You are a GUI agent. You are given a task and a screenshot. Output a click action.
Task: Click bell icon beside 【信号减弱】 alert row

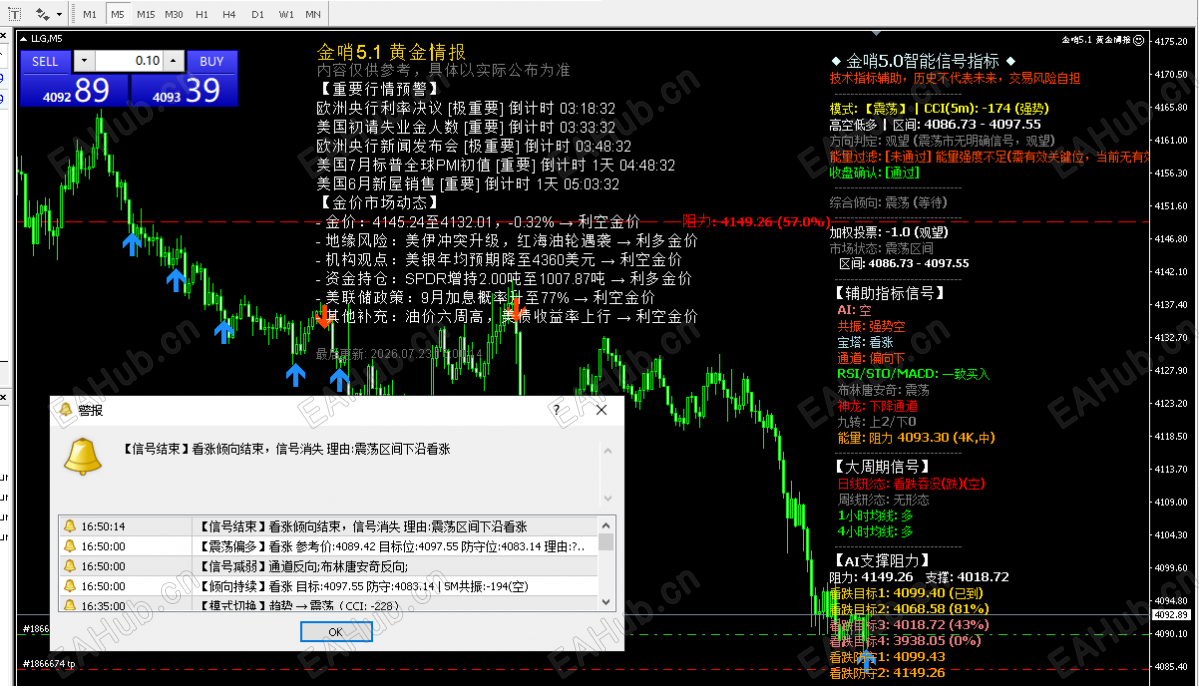pyautogui.click(x=70, y=566)
